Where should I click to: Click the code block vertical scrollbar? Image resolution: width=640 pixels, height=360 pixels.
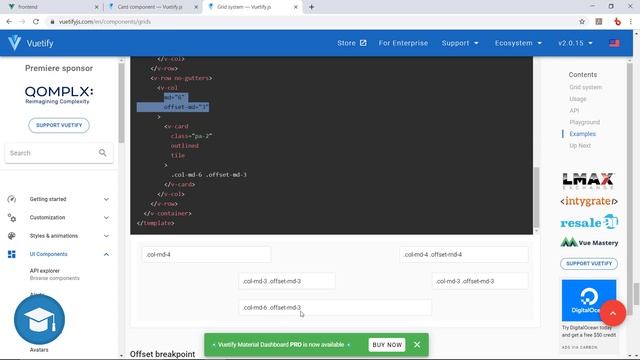point(536,198)
